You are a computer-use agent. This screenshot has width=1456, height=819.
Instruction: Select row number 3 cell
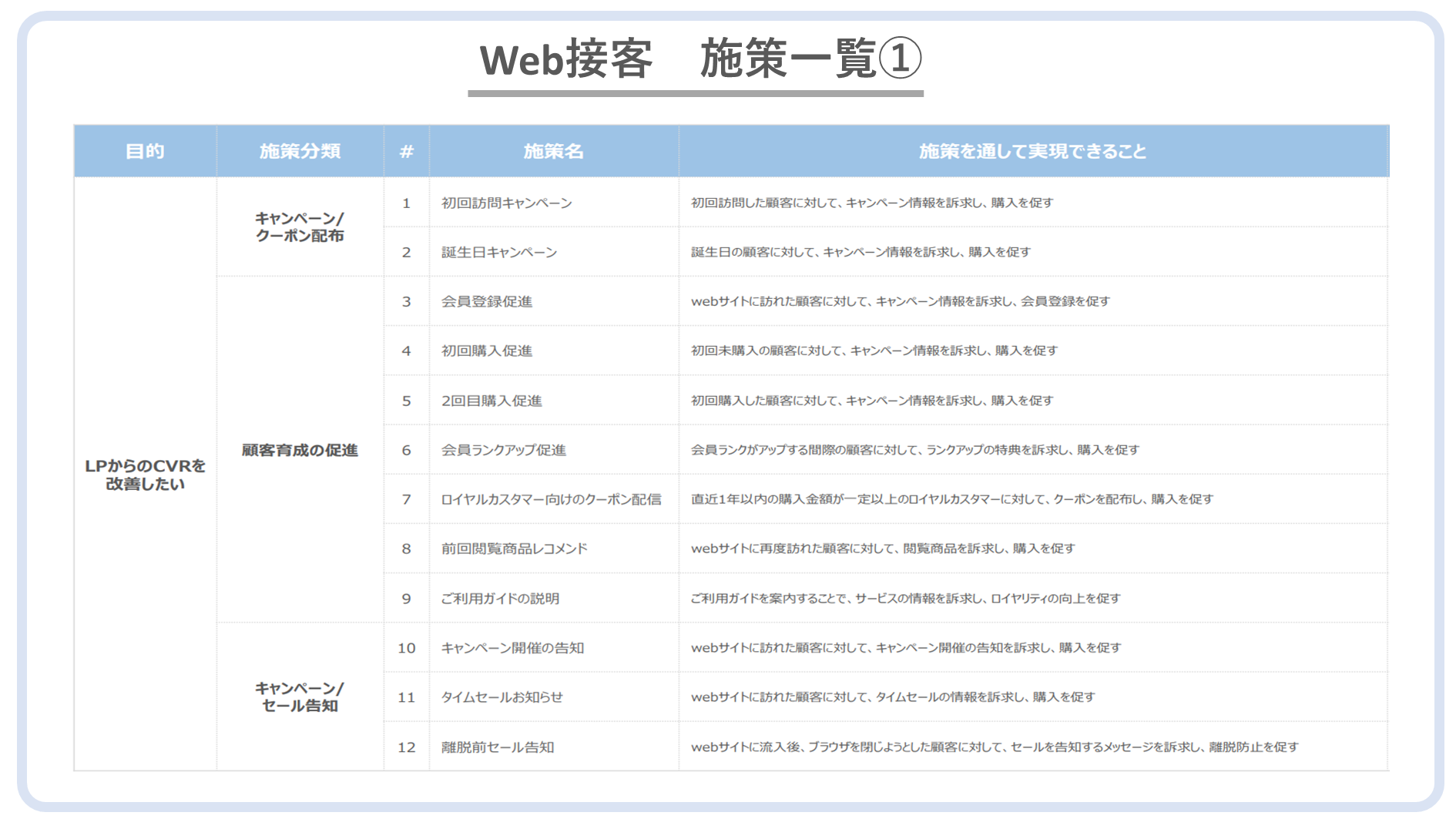pos(407,301)
